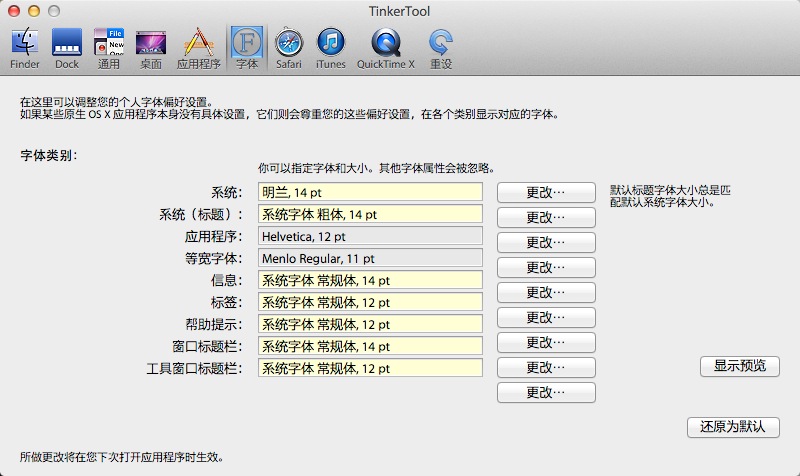Image resolution: width=800 pixels, height=476 pixels.
Task: Open the Safari settings pane
Action: click(x=289, y=48)
